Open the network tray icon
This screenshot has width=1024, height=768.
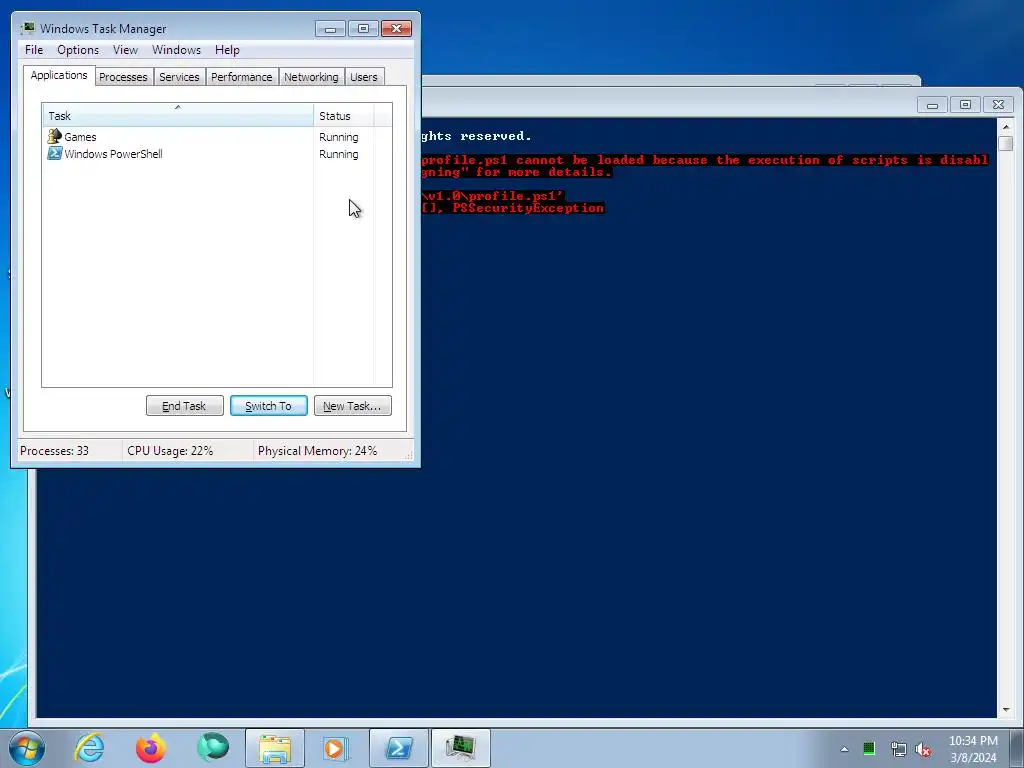pyautogui.click(x=898, y=749)
